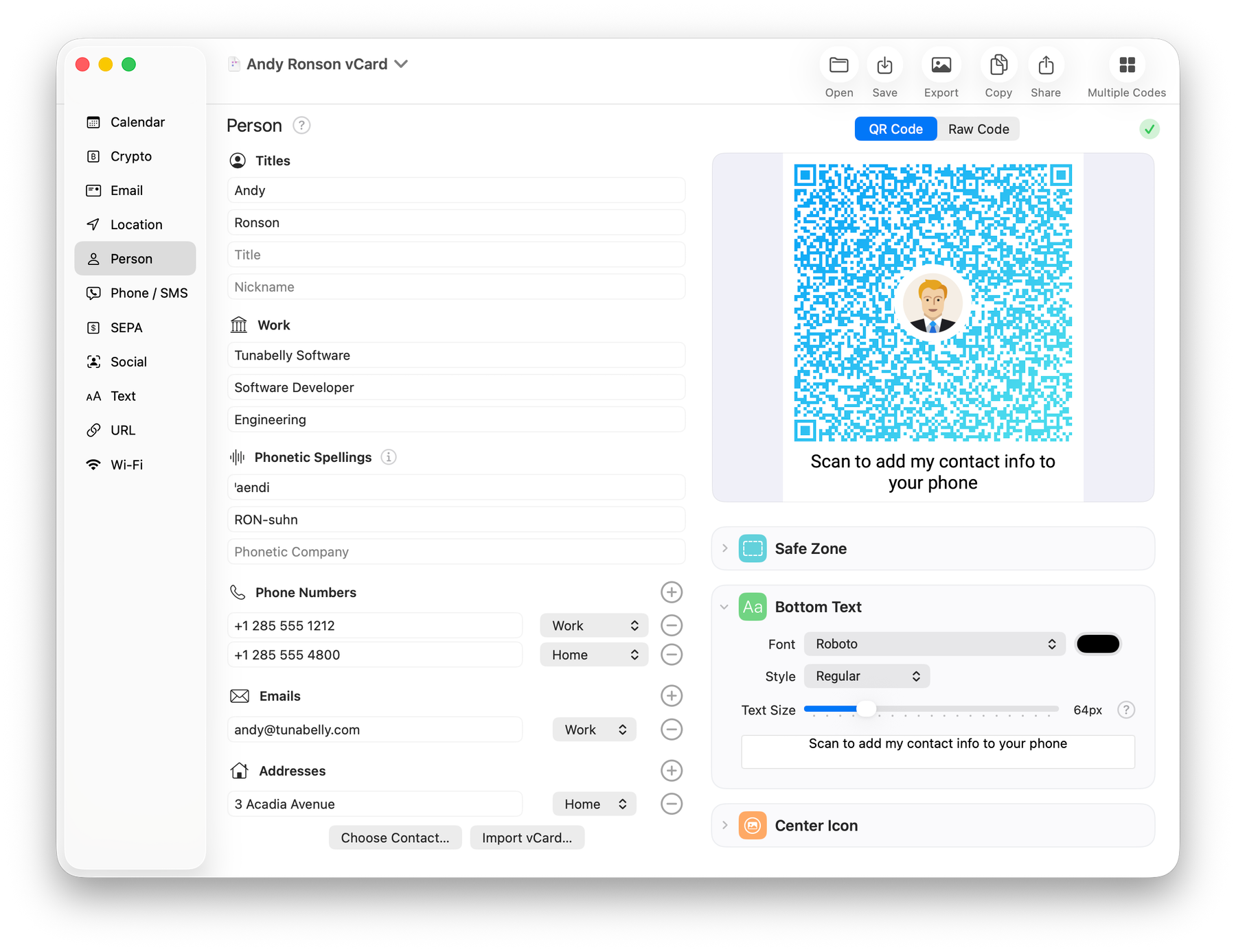
Task: Click the help icon beside Person heading
Action: tap(301, 126)
